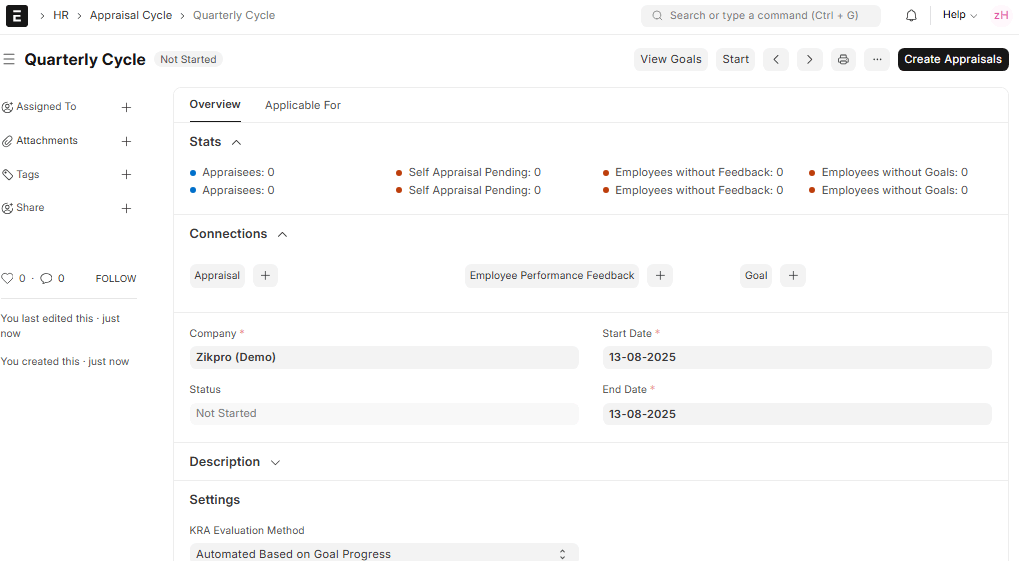Click the read-only Status field
Viewport: 1019px width, 561px height.
coord(384,413)
